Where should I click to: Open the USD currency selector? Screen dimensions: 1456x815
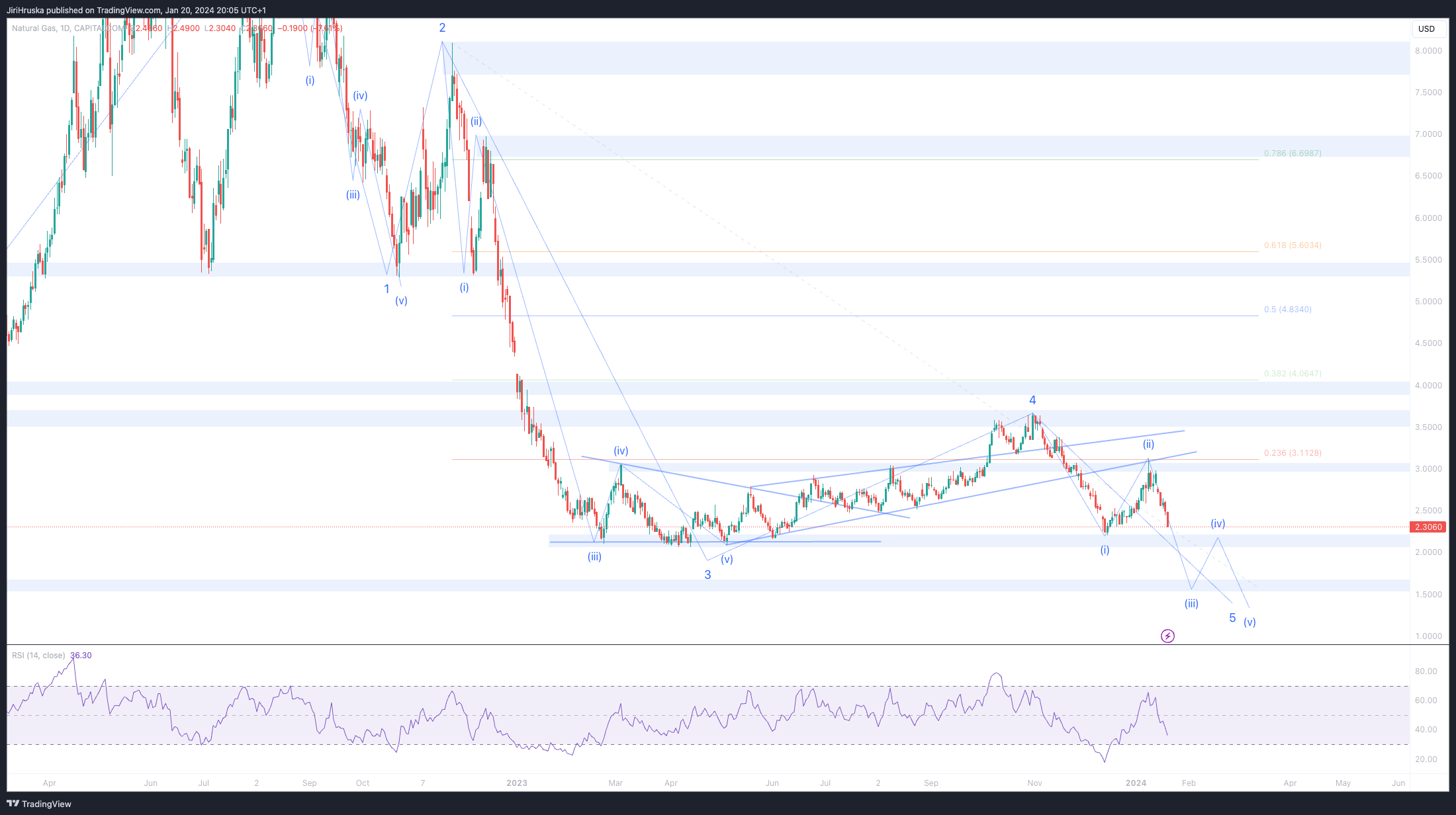[x=1426, y=28]
